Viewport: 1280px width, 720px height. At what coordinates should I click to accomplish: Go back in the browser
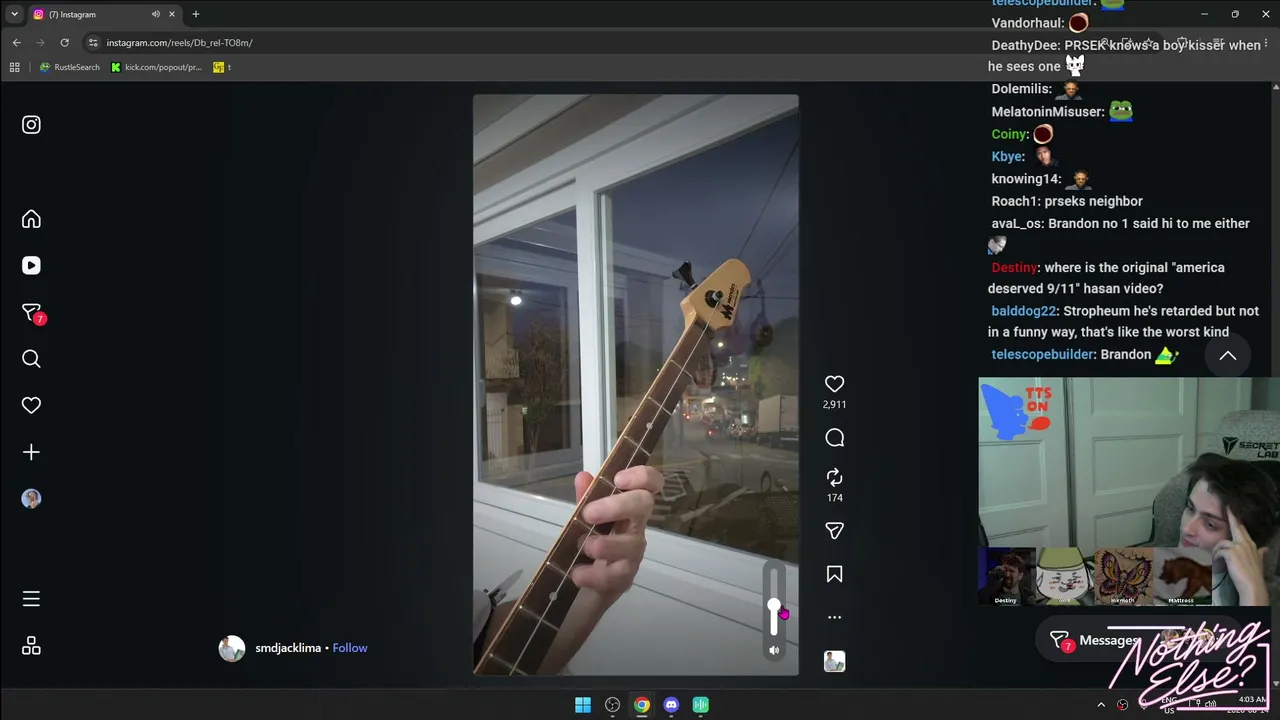[16, 43]
